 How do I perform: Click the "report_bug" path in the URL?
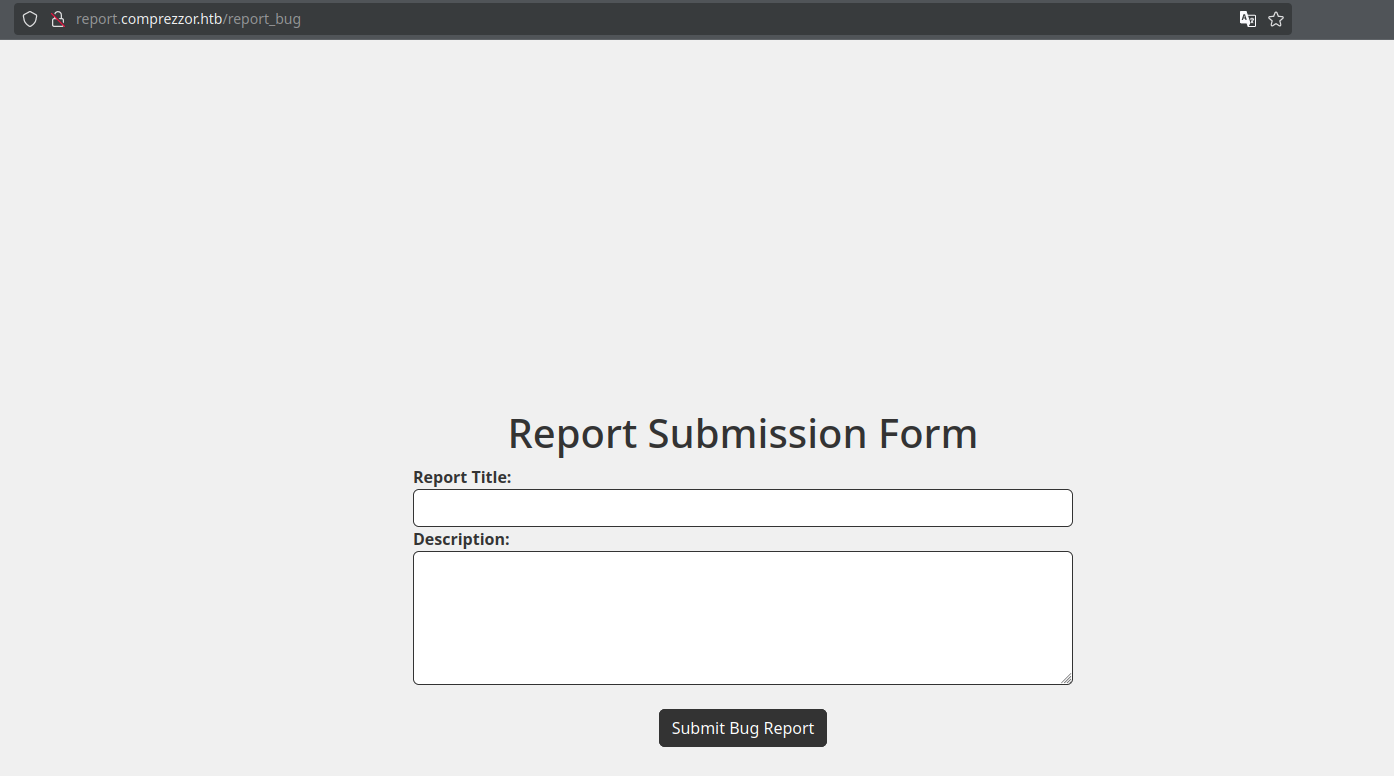[264, 19]
